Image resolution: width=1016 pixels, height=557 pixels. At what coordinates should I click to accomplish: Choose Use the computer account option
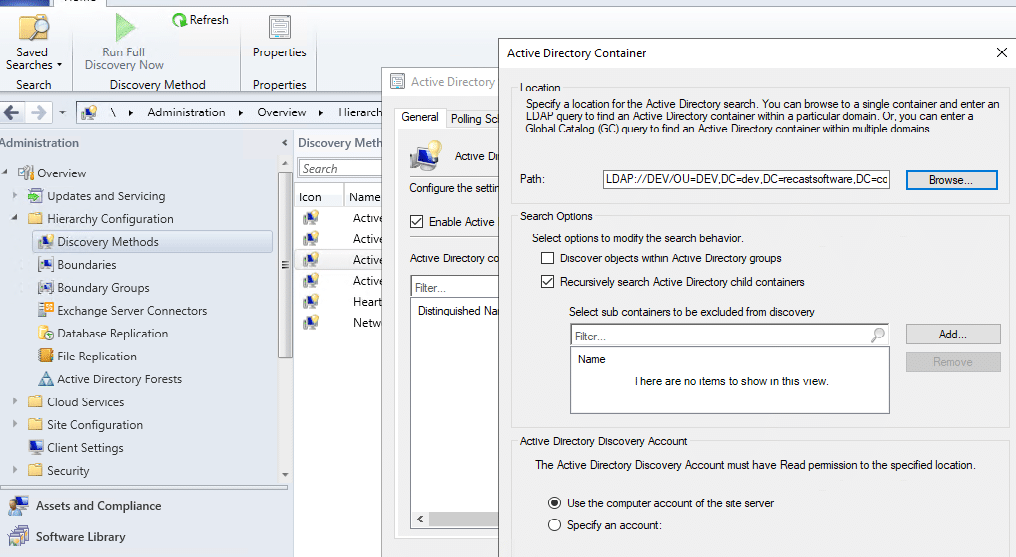pyautogui.click(x=554, y=503)
